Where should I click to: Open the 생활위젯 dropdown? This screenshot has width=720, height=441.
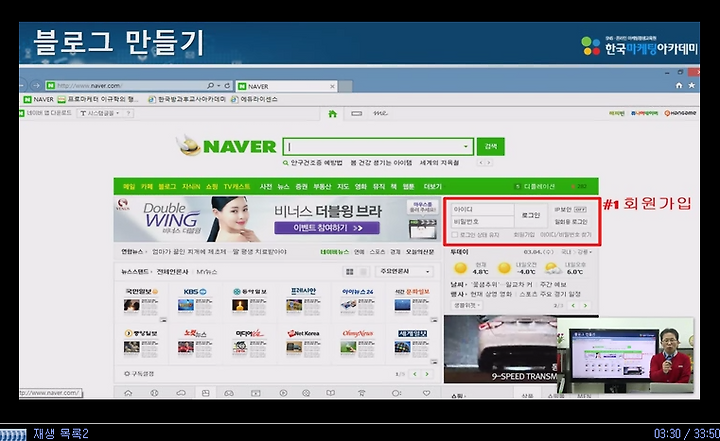[466, 305]
